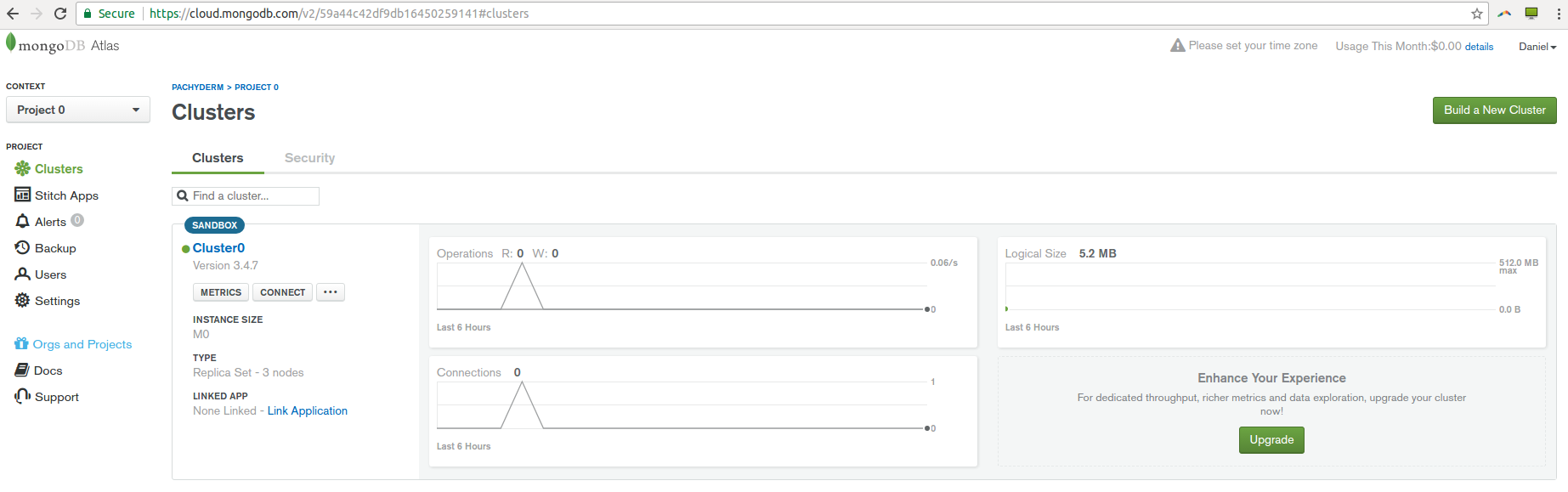Image resolution: width=1568 pixels, height=492 pixels.
Task: Open the Daniel user account menu
Action: [1537, 47]
